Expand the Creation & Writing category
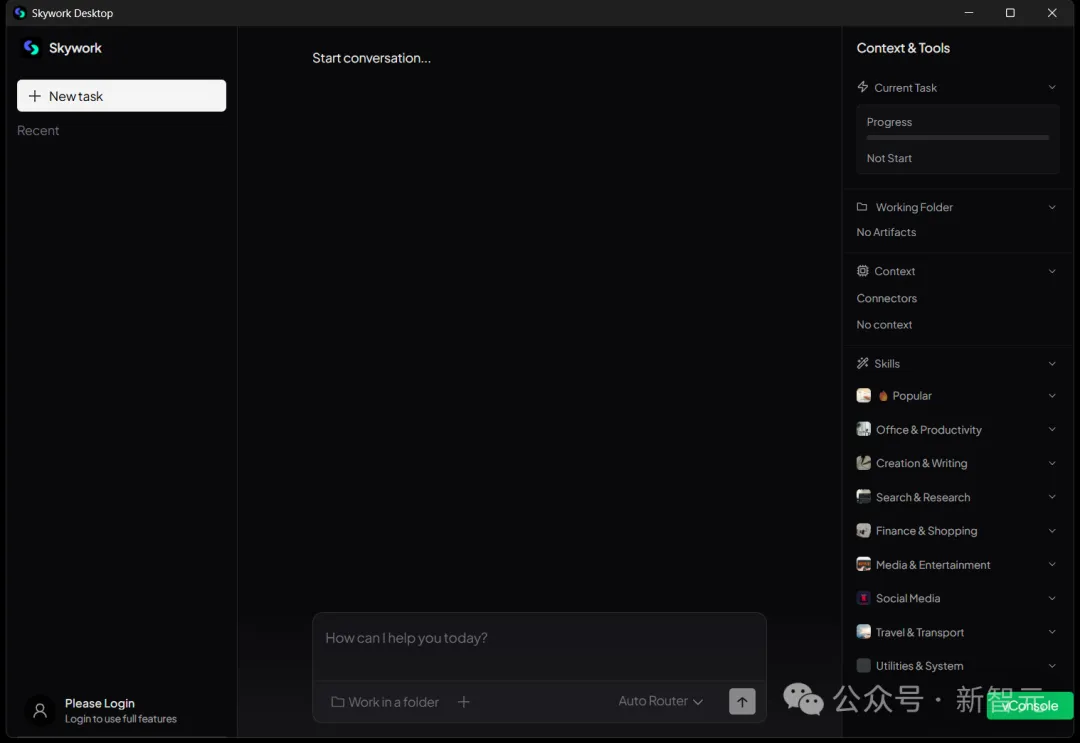 1051,463
